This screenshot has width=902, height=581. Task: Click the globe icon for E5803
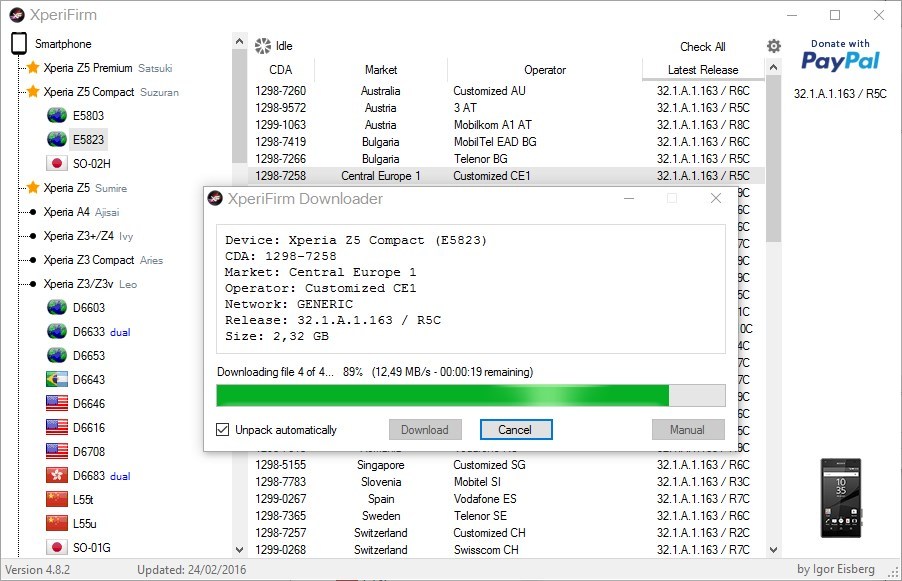(57, 116)
